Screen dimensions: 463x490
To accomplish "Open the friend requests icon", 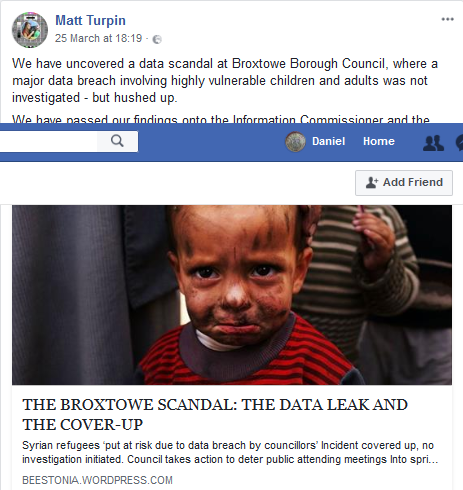I will (x=433, y=143).
